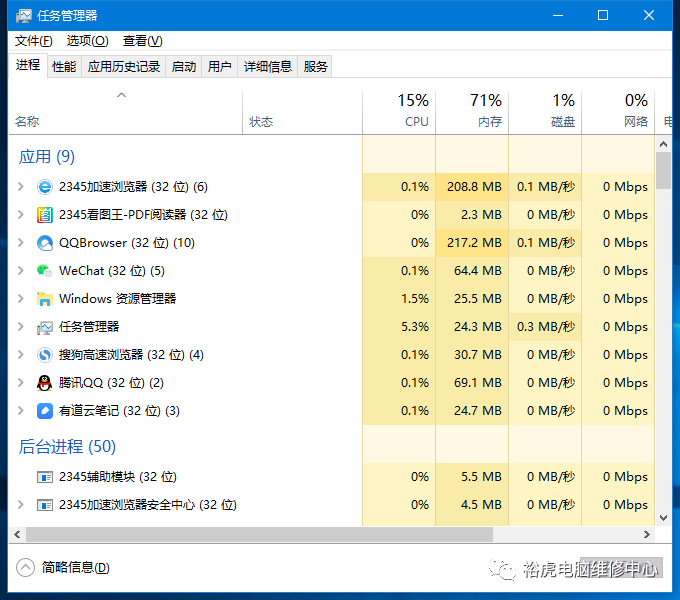The width and height of the screenshot is (680, 600).
Task: Maximize the 任务管理器 window
Action: [x=603, y=16]
